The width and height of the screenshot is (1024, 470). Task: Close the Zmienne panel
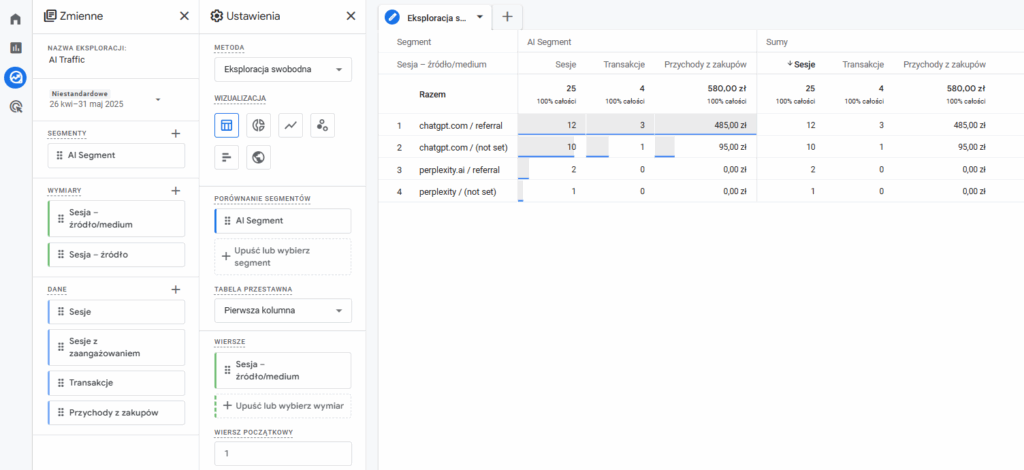tap(184, 16)
